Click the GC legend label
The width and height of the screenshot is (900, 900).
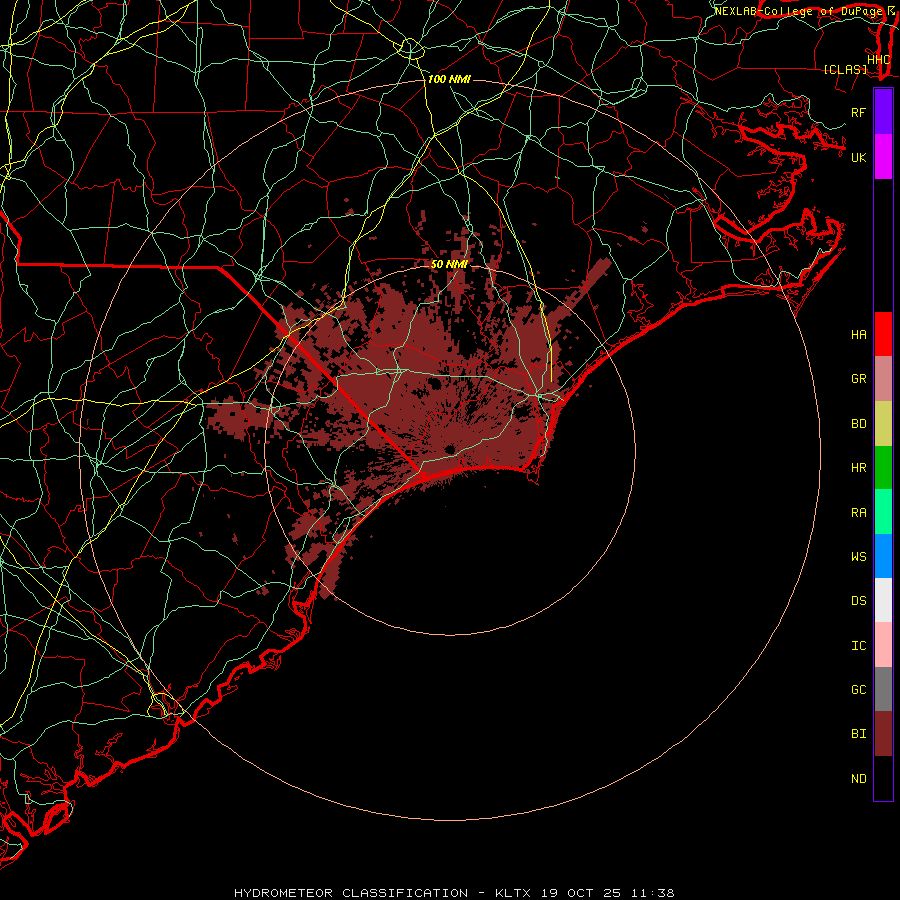858,690
